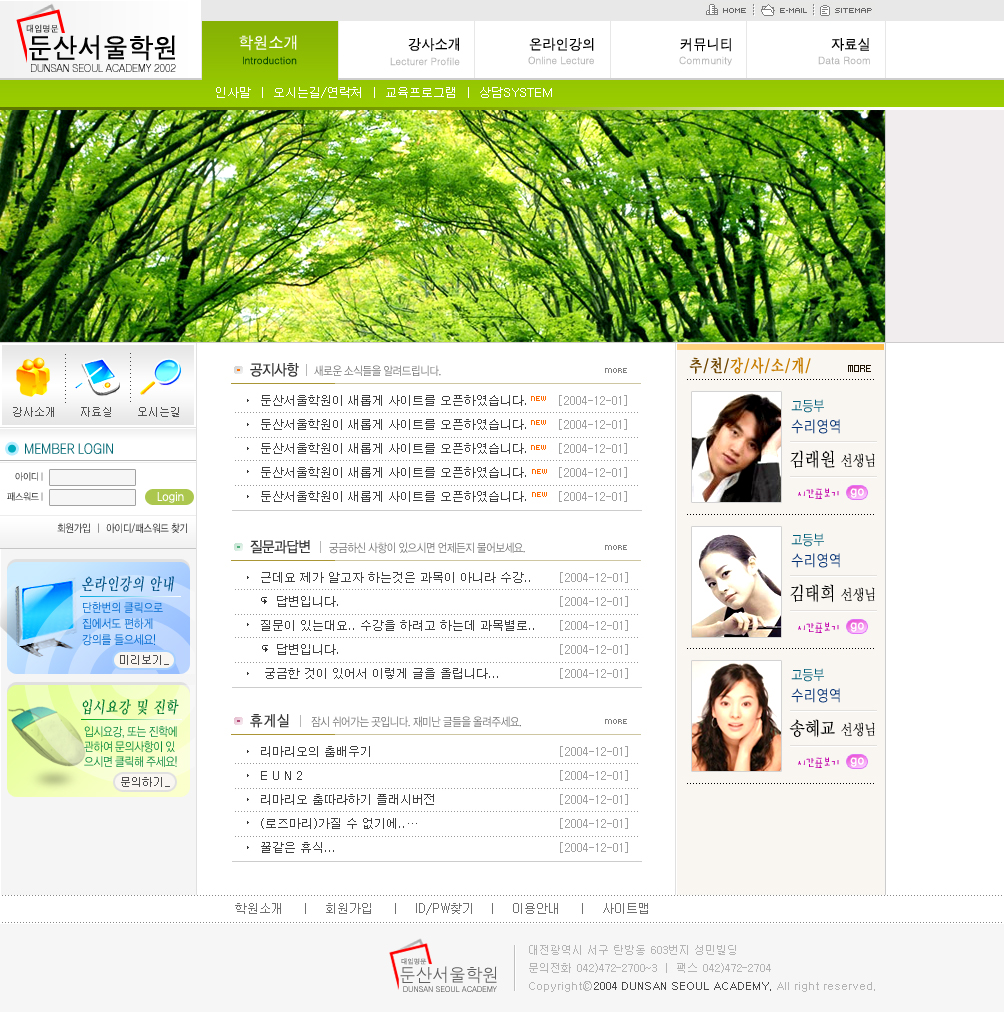Expand MORE for the 공지사항 section
Viewport: 1004px width, 1012px height.
616,370
